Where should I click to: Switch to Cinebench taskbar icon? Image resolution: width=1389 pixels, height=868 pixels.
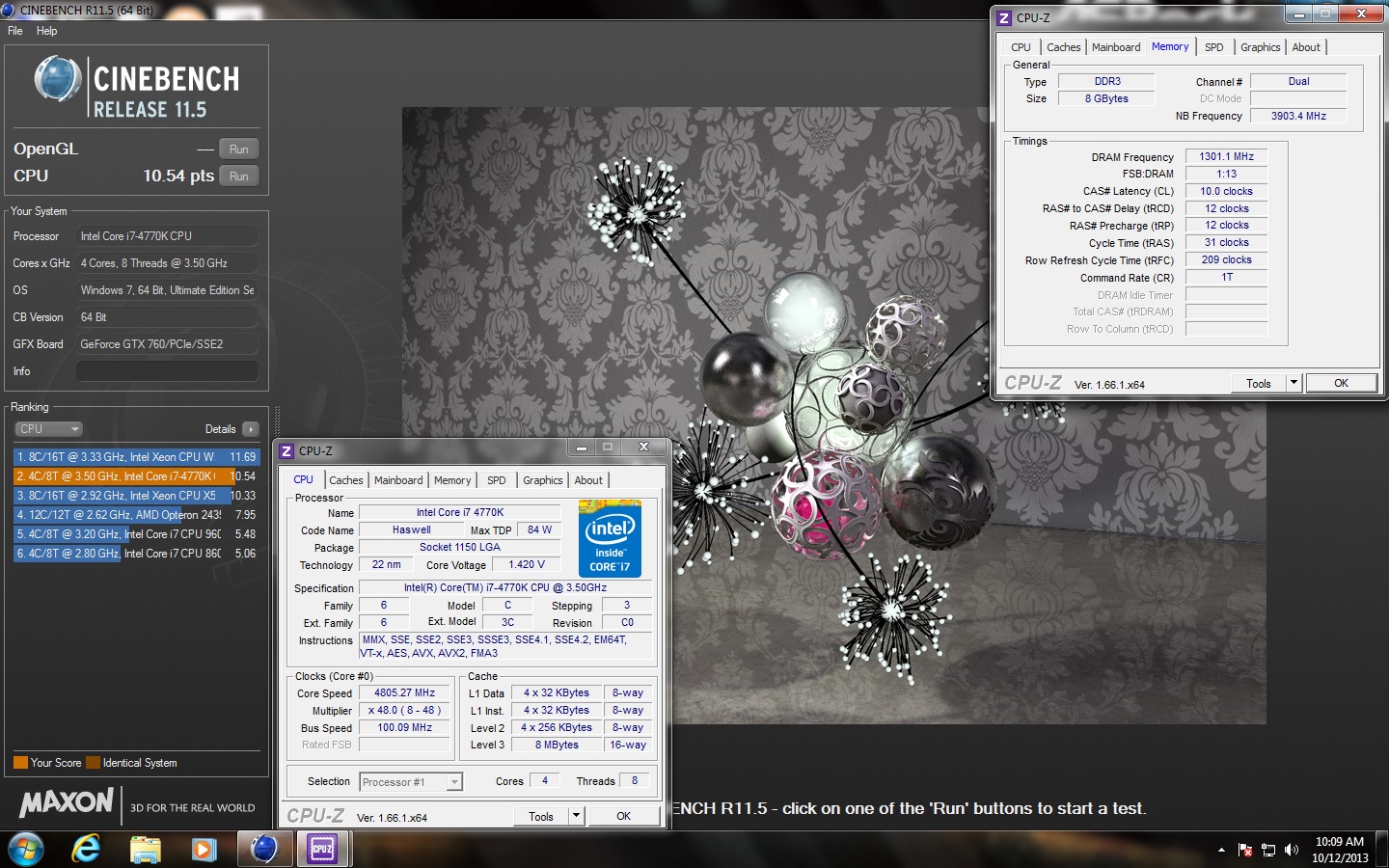[263, 849]
